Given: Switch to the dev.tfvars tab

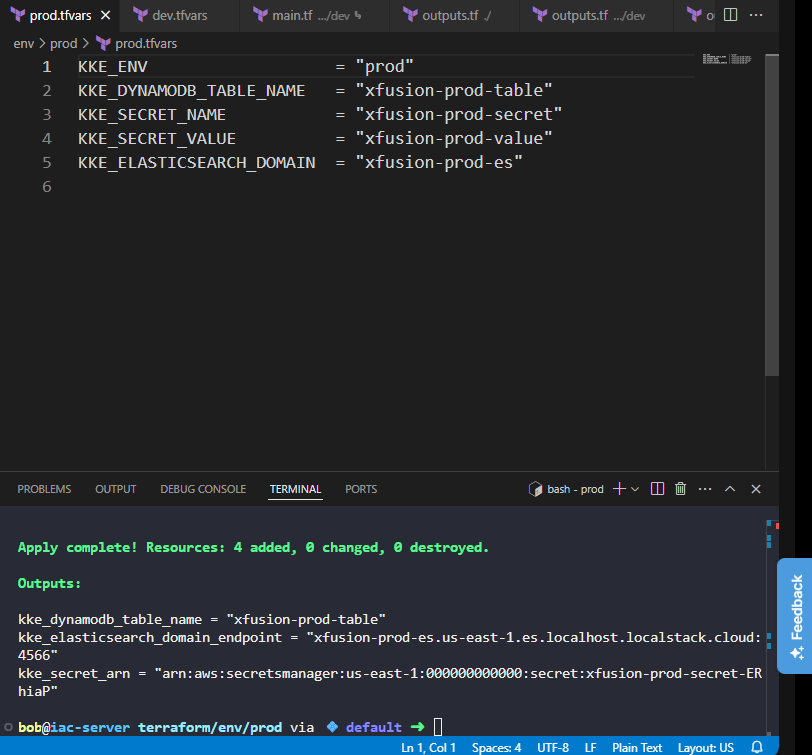Looking at the screenshot, I should pos(179,16).
